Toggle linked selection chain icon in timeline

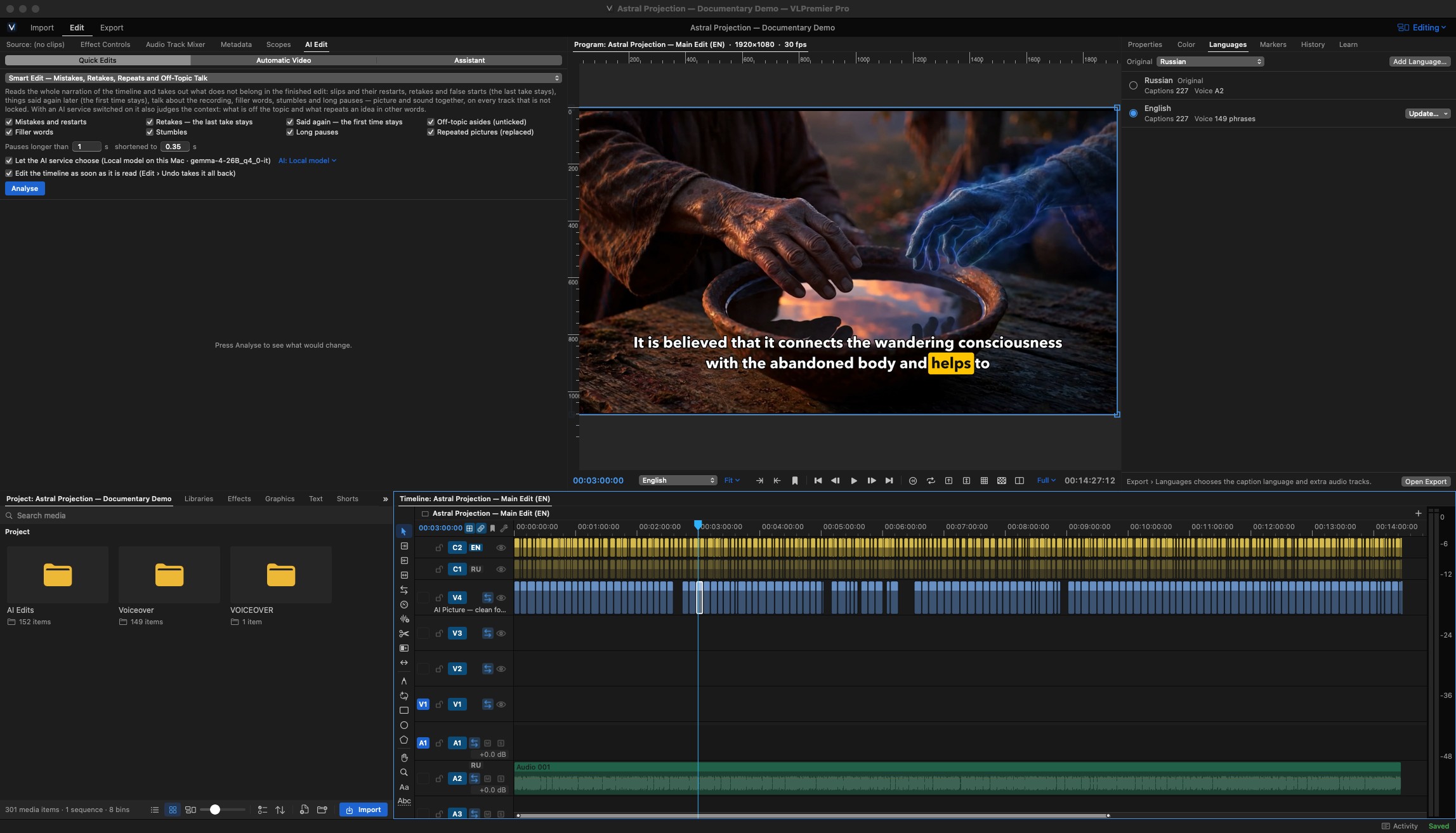pyautogui.click(x=481, y=528)
